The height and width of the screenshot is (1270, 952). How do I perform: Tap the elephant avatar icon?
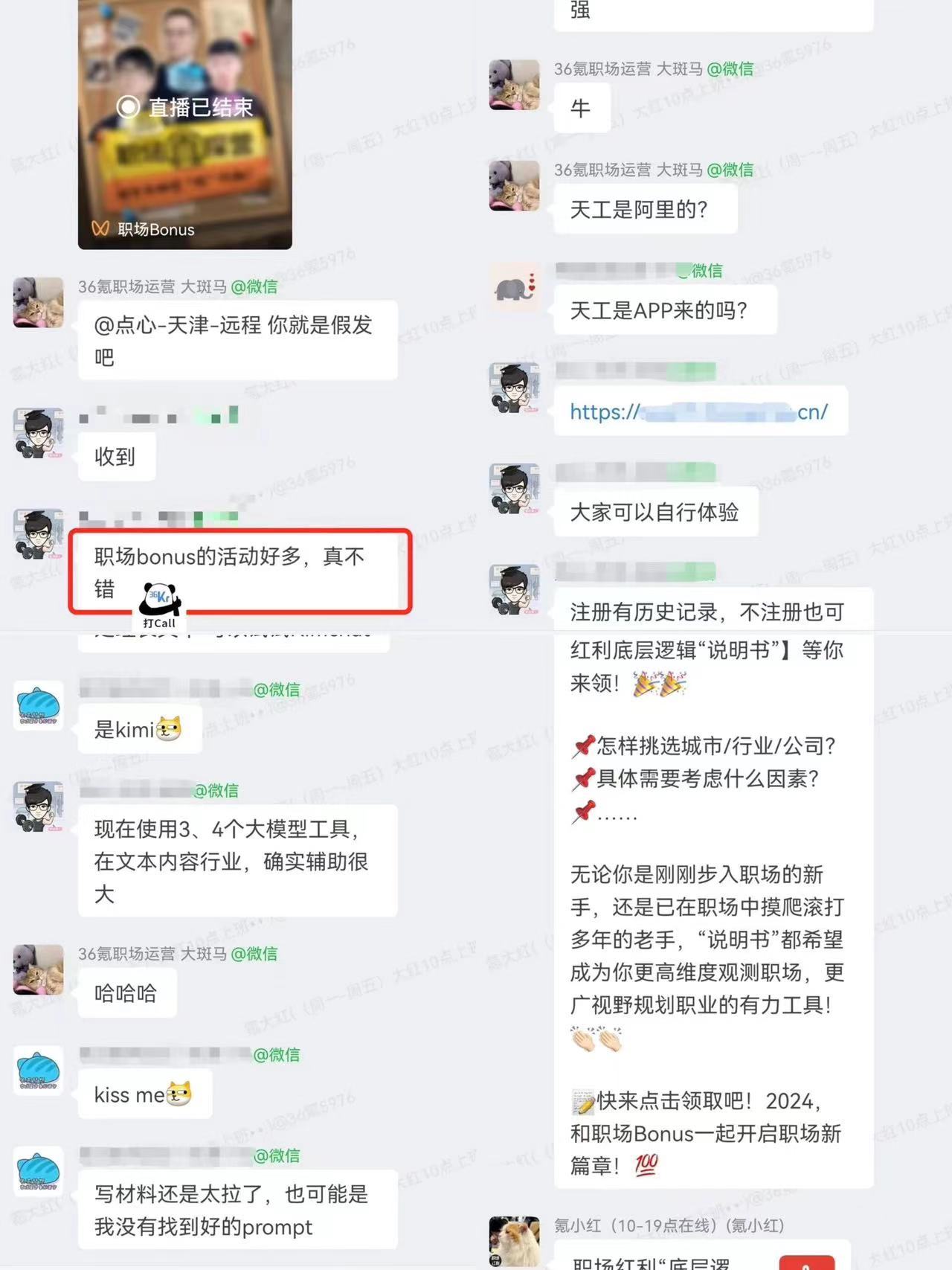point(514,286)
